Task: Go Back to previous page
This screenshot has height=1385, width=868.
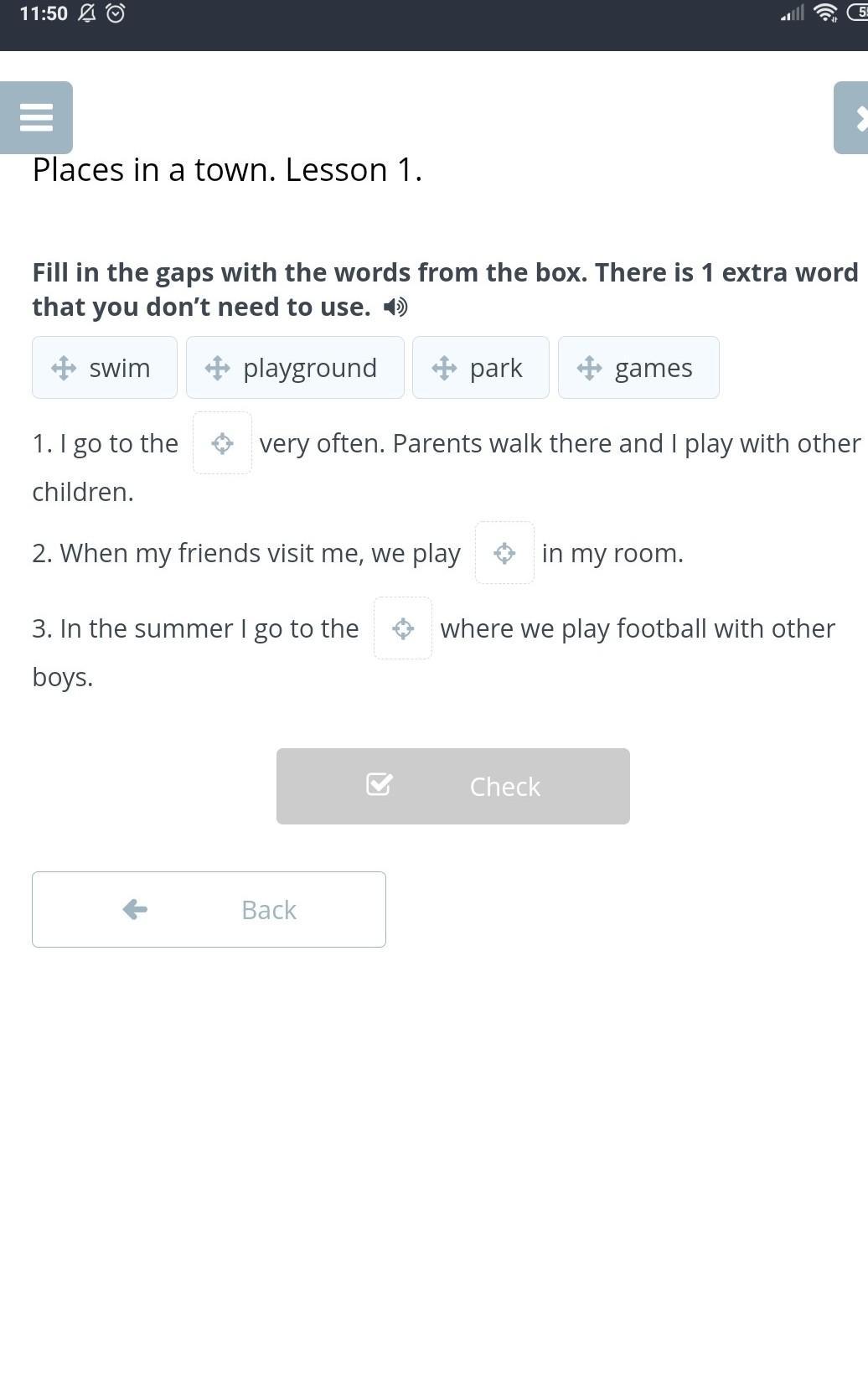Action: pyautogui.click(x=209, y=909)
